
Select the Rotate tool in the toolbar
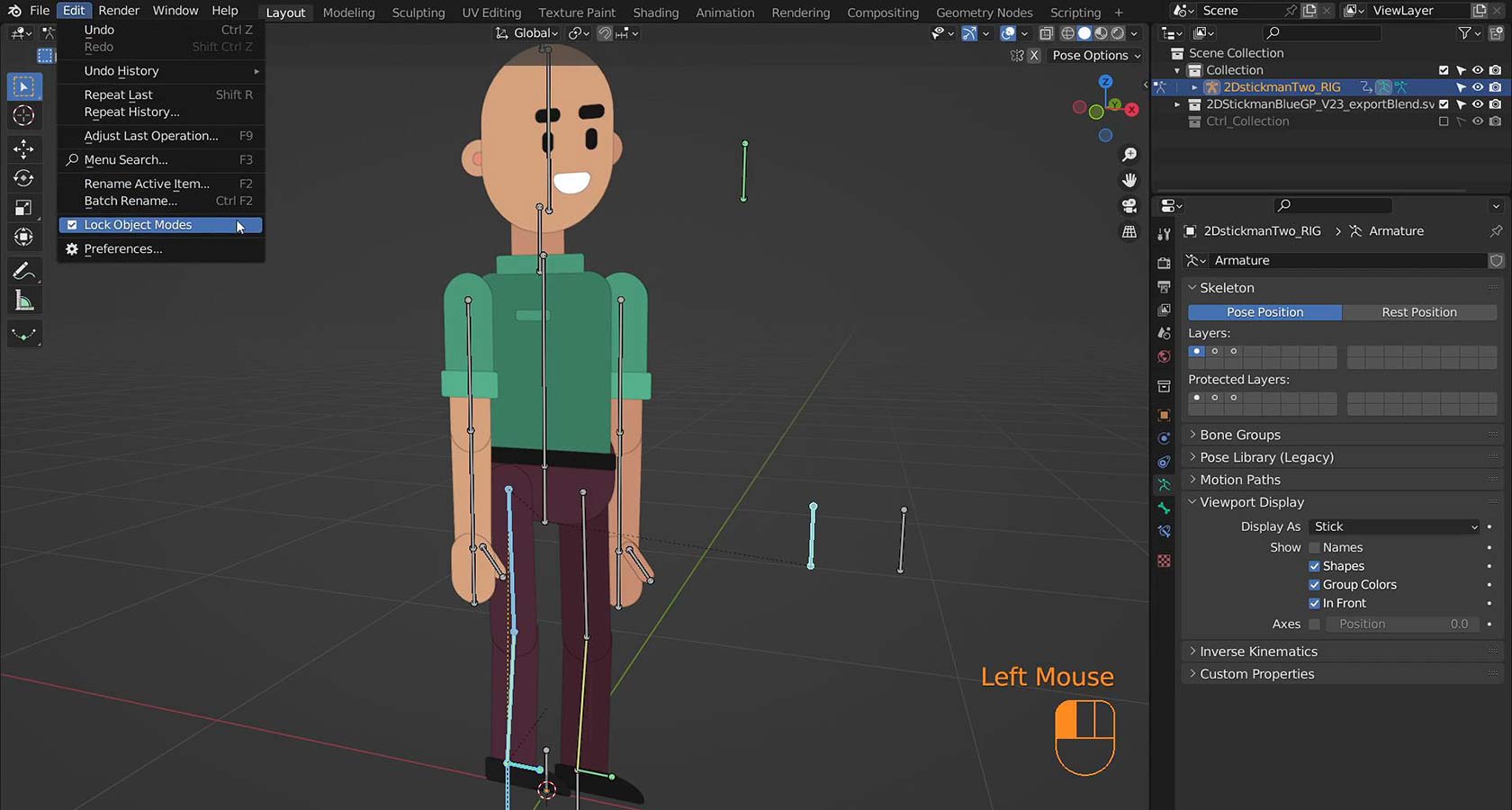tap(24, 178)
